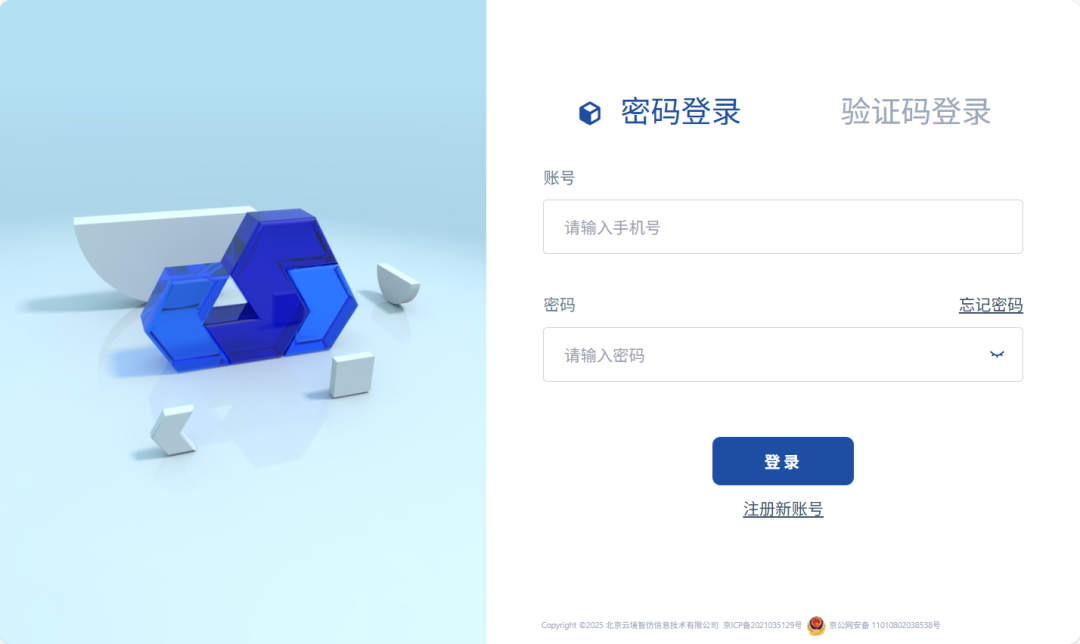Toggle password visibility eye icon
Viewport: 1080px width, 644px height.
click(997, 355)
